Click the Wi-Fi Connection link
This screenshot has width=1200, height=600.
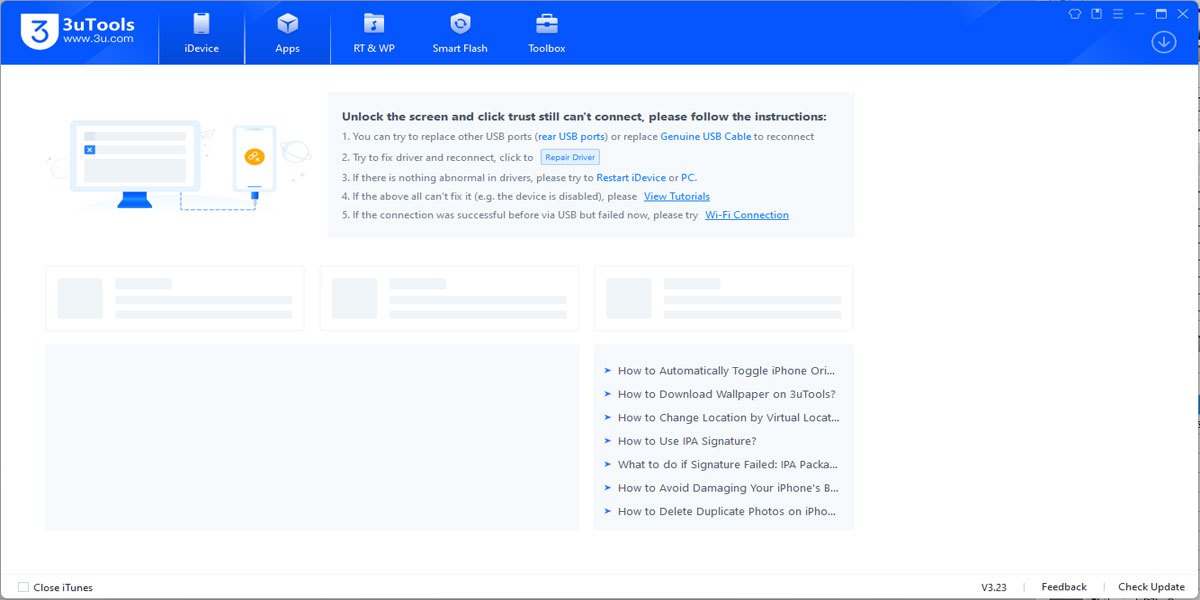coord(746,215)
